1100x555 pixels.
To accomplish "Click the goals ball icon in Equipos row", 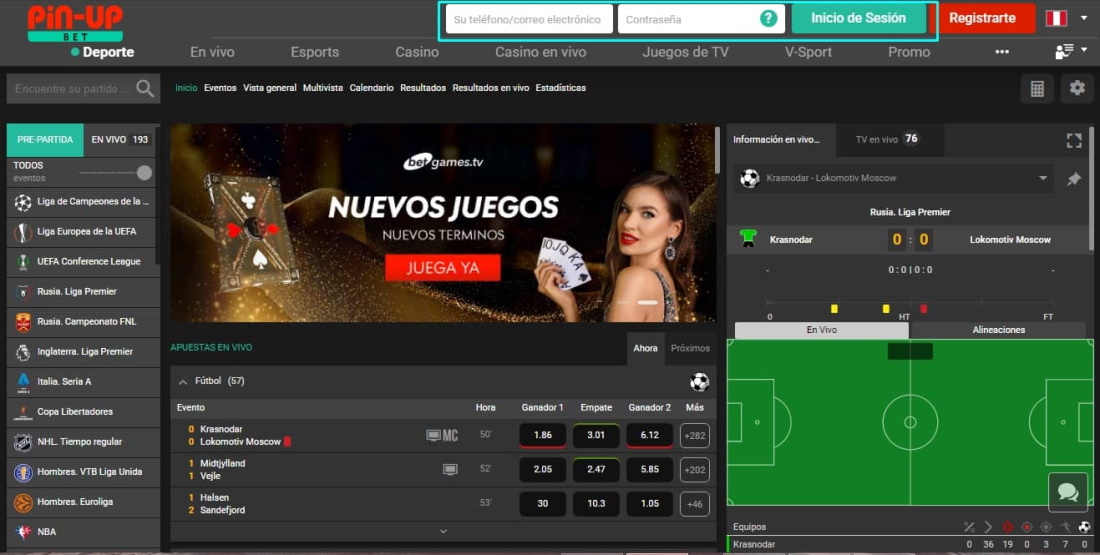I will point(1084,527).
